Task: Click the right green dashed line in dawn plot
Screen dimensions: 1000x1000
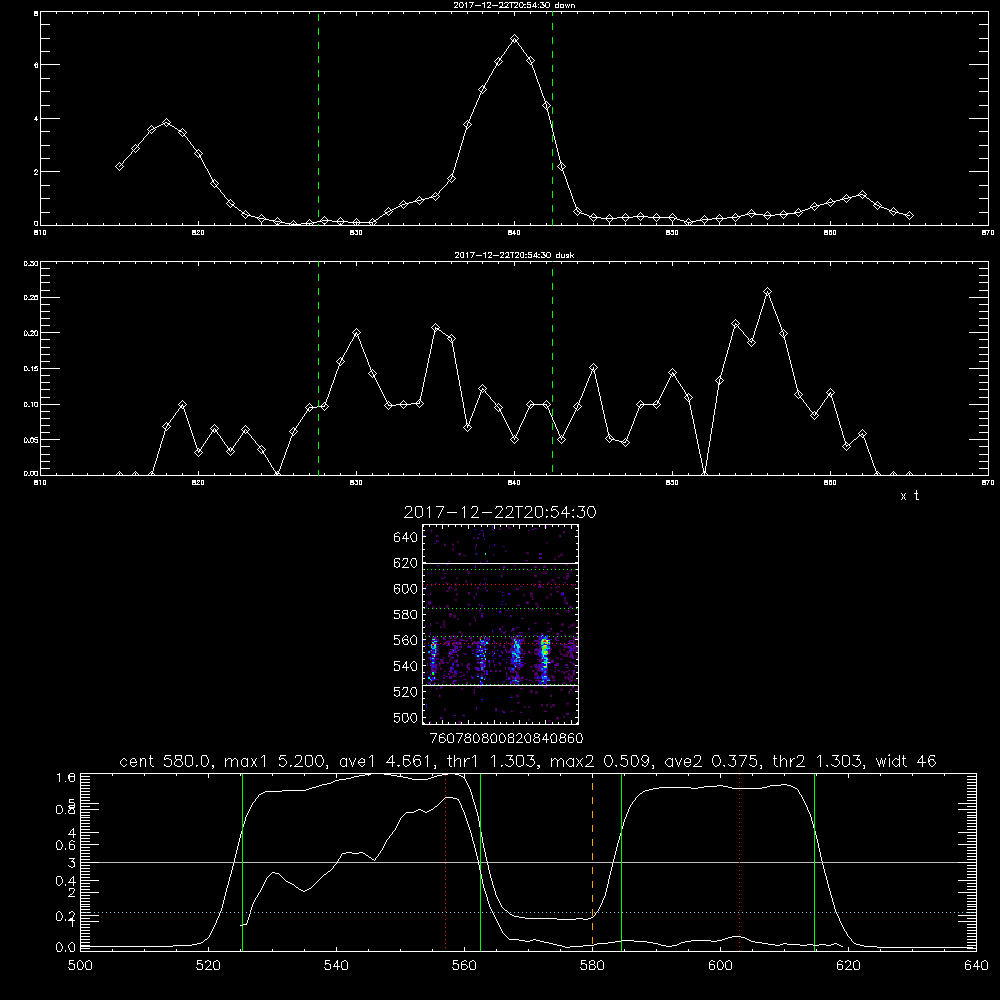Action: pos(552,119)
